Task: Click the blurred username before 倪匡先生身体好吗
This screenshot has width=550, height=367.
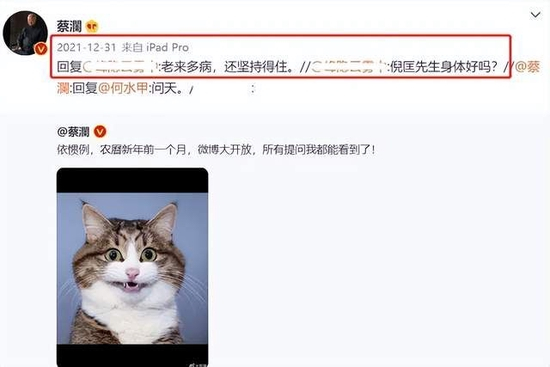Action: click(x=349, y=67)
